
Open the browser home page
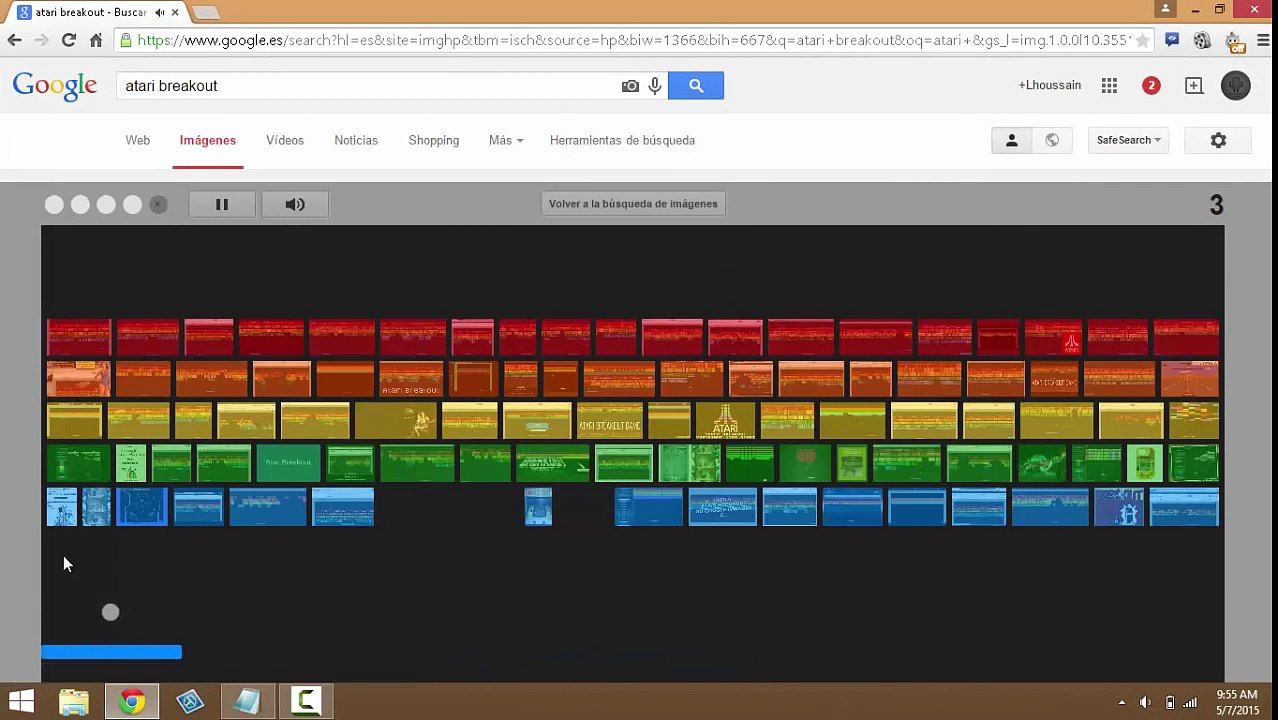[x=96, y=40]
